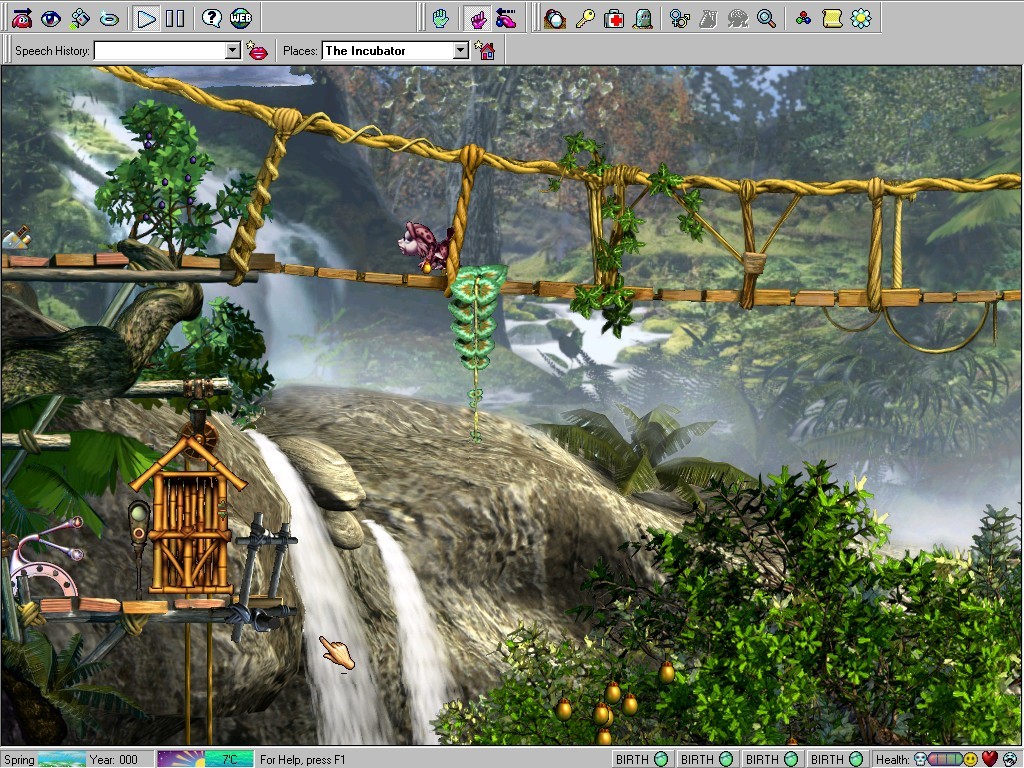The height and width of the screenshot is (768, 1024).
Task: Click the greyed flask icon in toolbar
Action: click(x=709, y=18)
